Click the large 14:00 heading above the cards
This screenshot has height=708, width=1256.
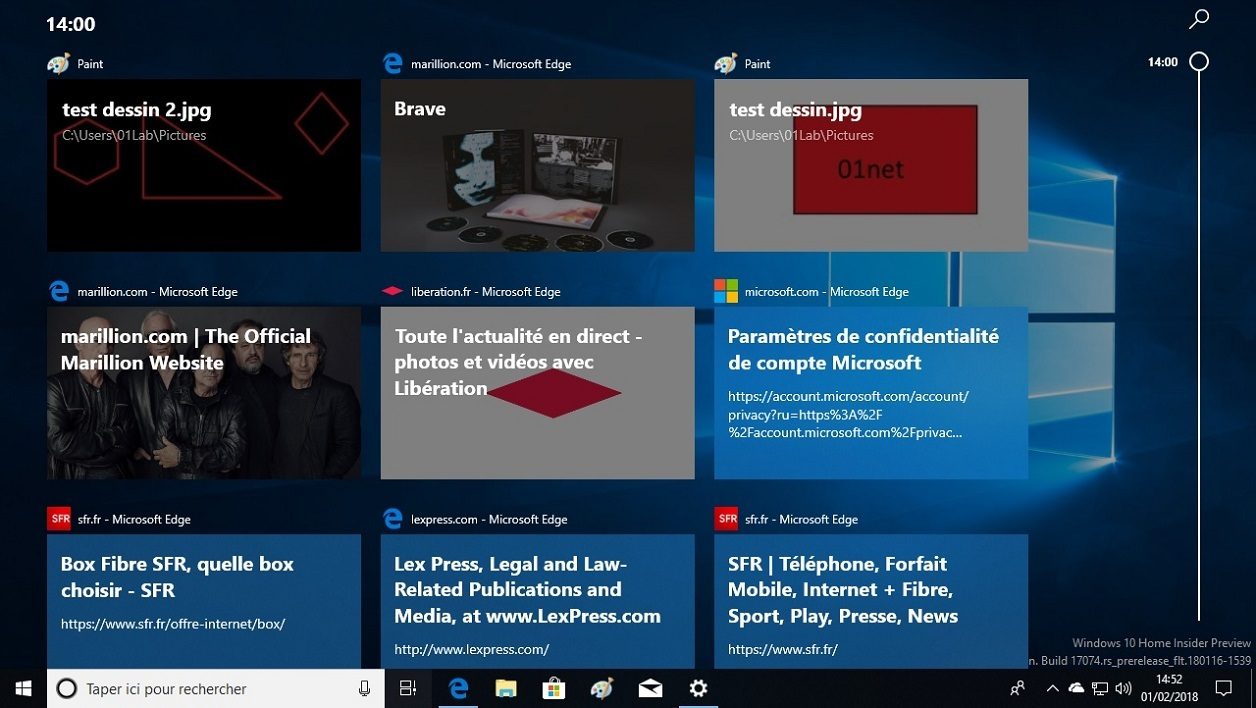pyautogui.click(x=71, y=24)
